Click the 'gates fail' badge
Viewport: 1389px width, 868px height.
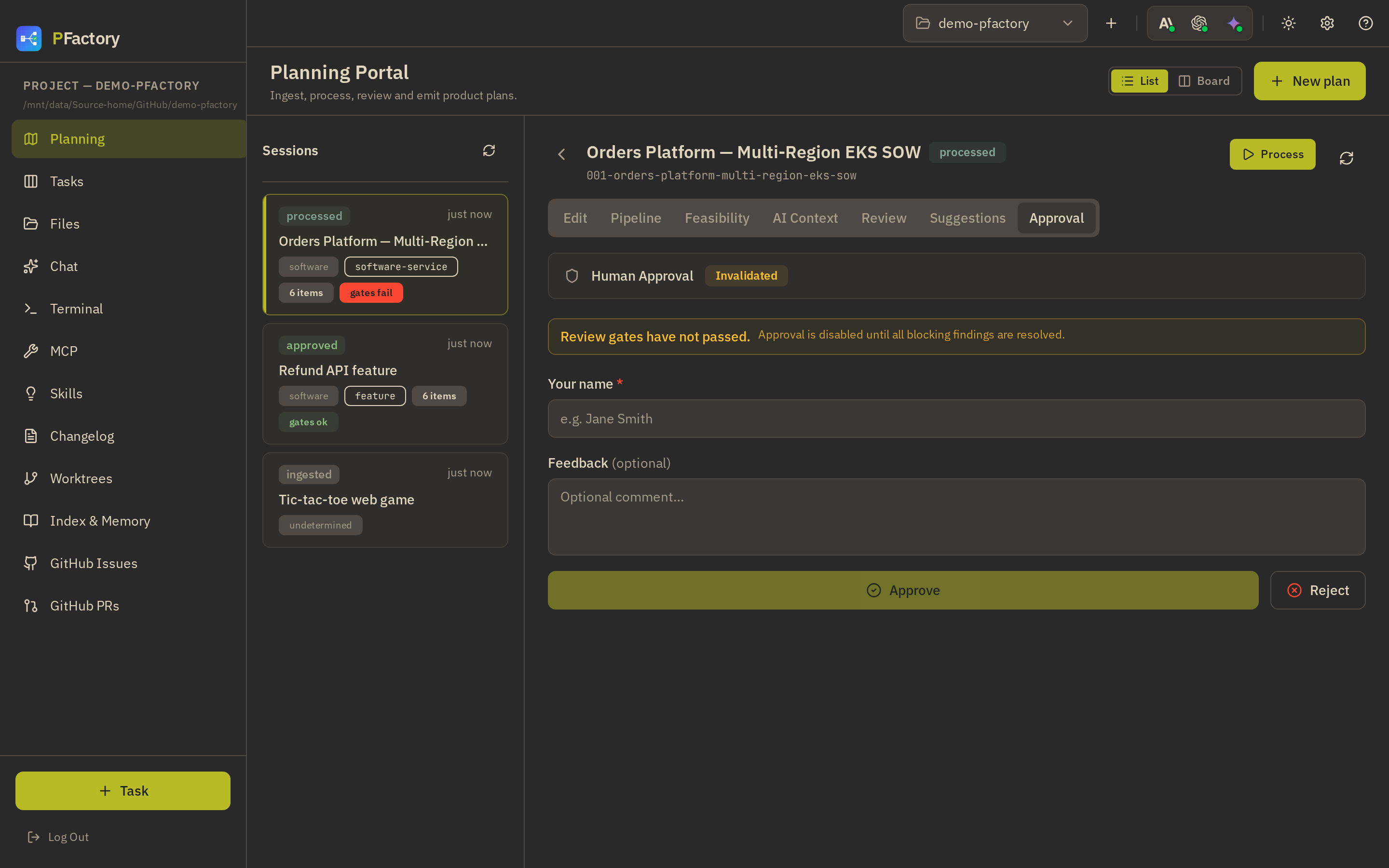[371, 293]
